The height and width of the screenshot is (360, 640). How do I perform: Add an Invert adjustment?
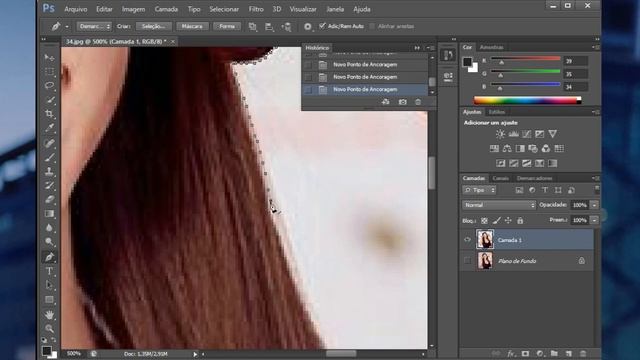tap(500, 163)
